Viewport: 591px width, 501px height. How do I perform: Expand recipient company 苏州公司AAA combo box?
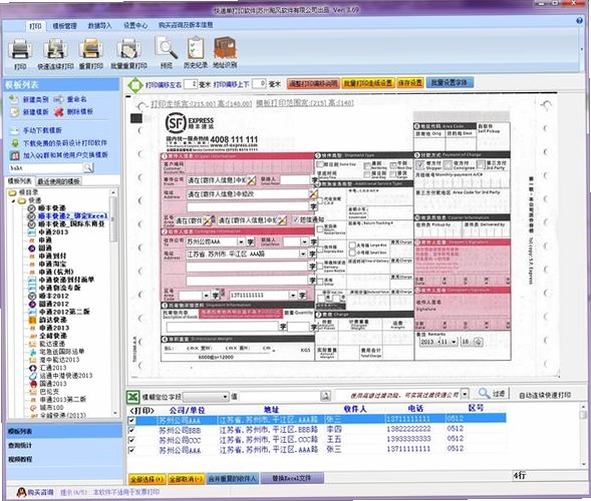(x=241, y=242)
